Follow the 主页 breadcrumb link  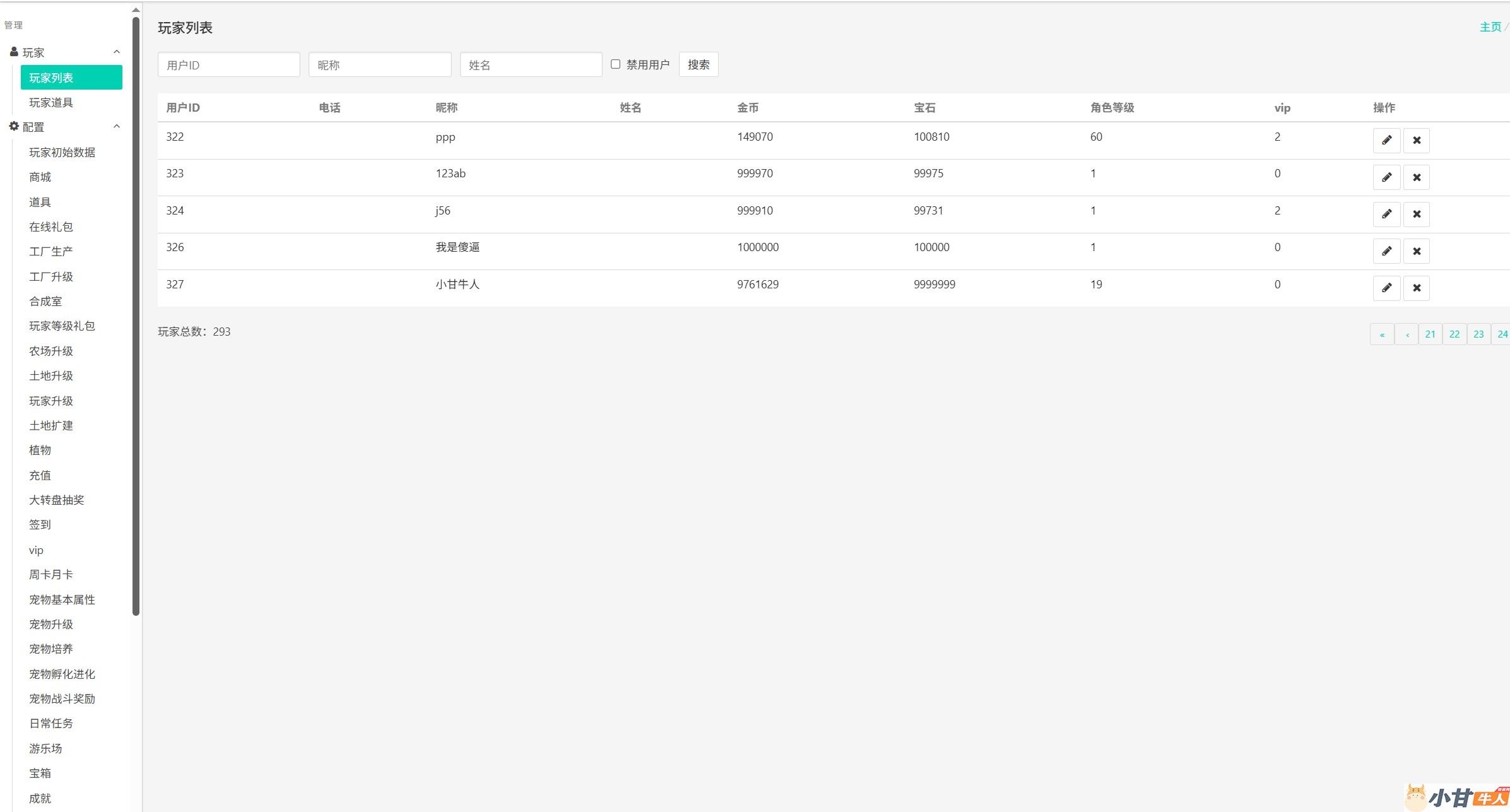[x=1490, y=27]
